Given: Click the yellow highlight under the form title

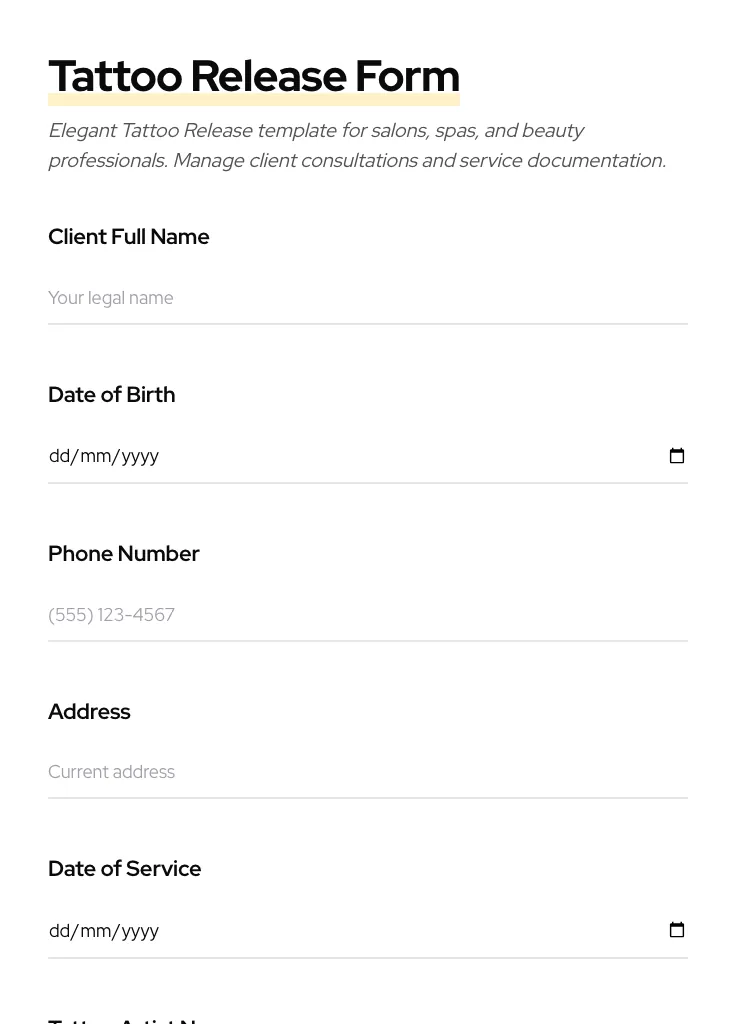Looking at the screenshot, I should coord(253,100).
